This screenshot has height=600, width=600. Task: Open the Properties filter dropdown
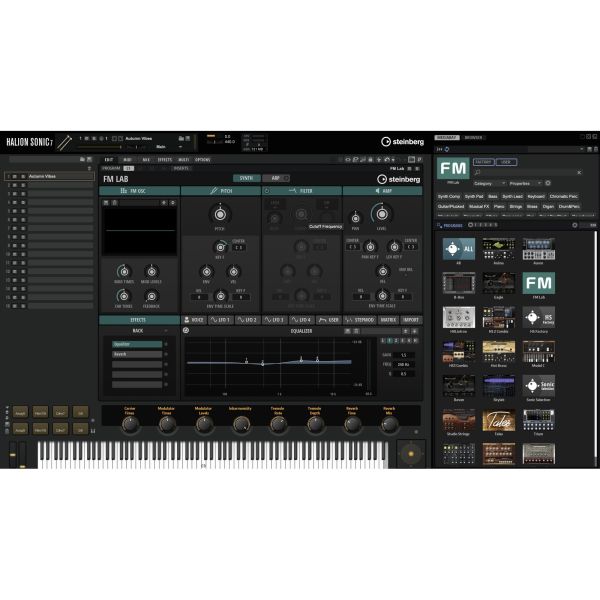click(x=525, y=184)
